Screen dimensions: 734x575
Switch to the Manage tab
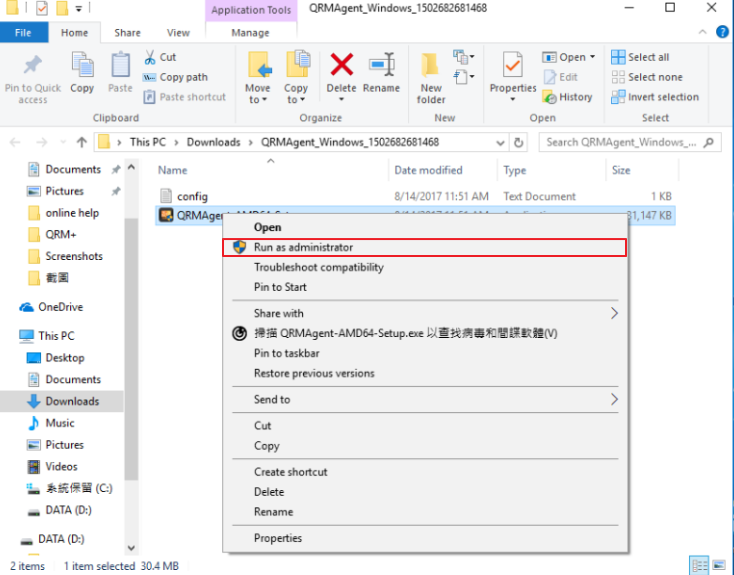tap(250, 32)
